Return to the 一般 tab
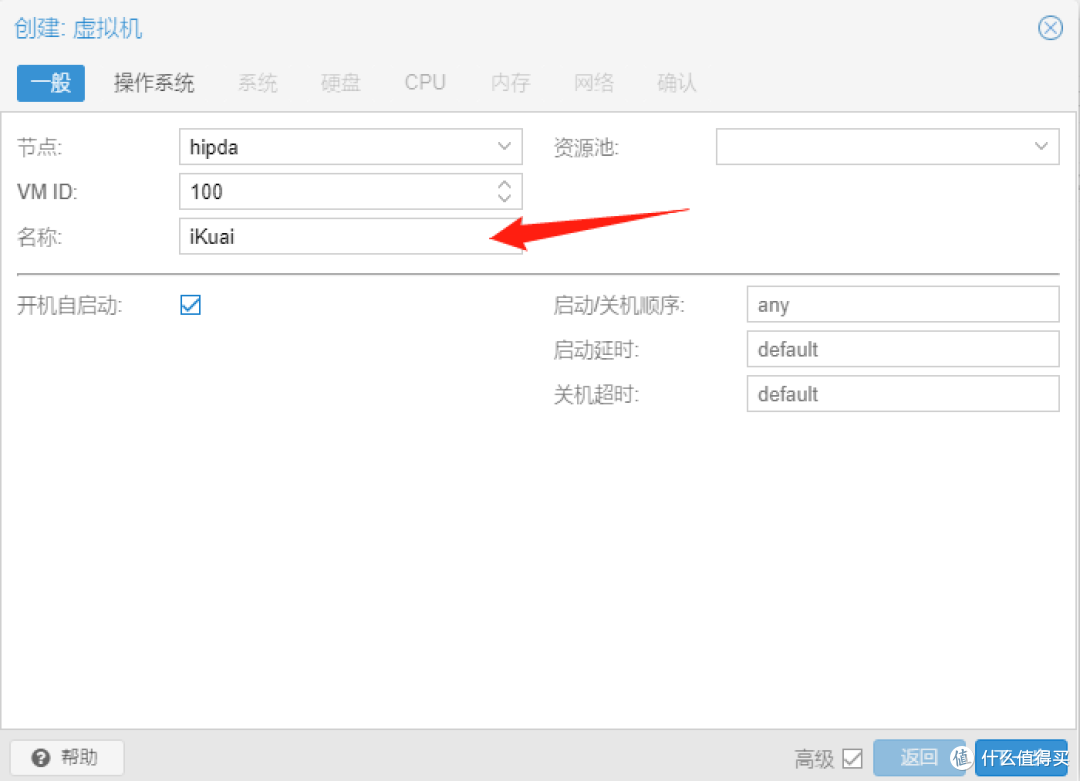Image resolution: width=1080 pixels, height=781 pixels. coord(50,84)
